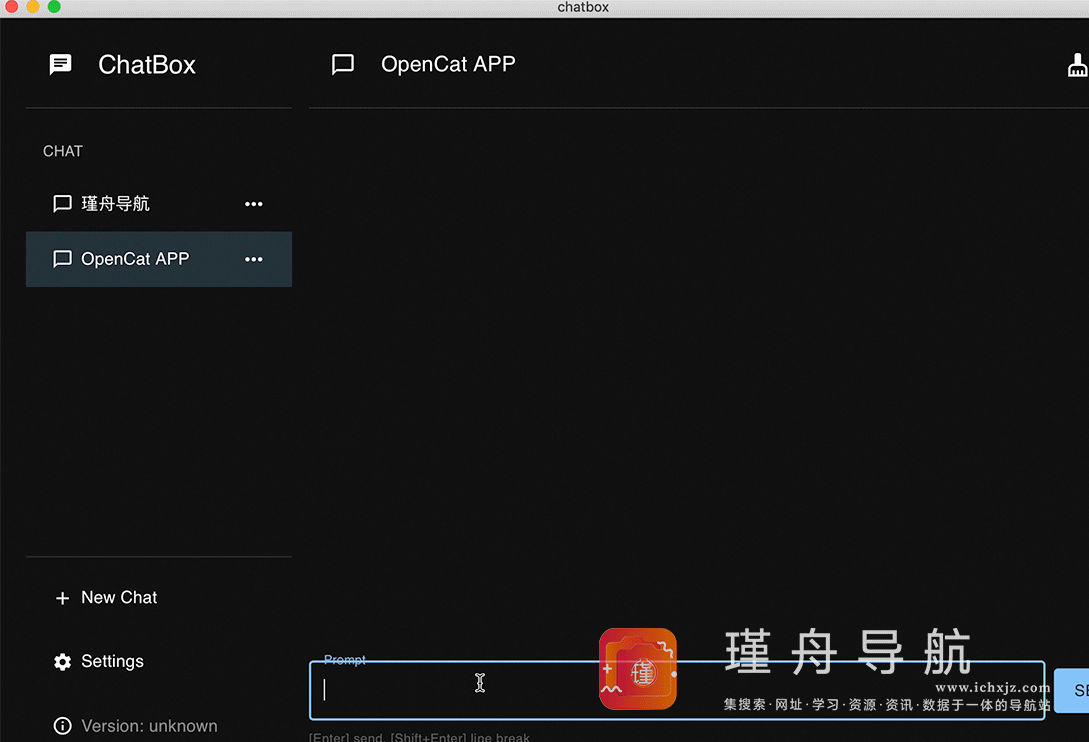The image size is (1089, 742).
Task: Click the chat bubble icon on the OpenCat APP entry
Action: (62, 258)
